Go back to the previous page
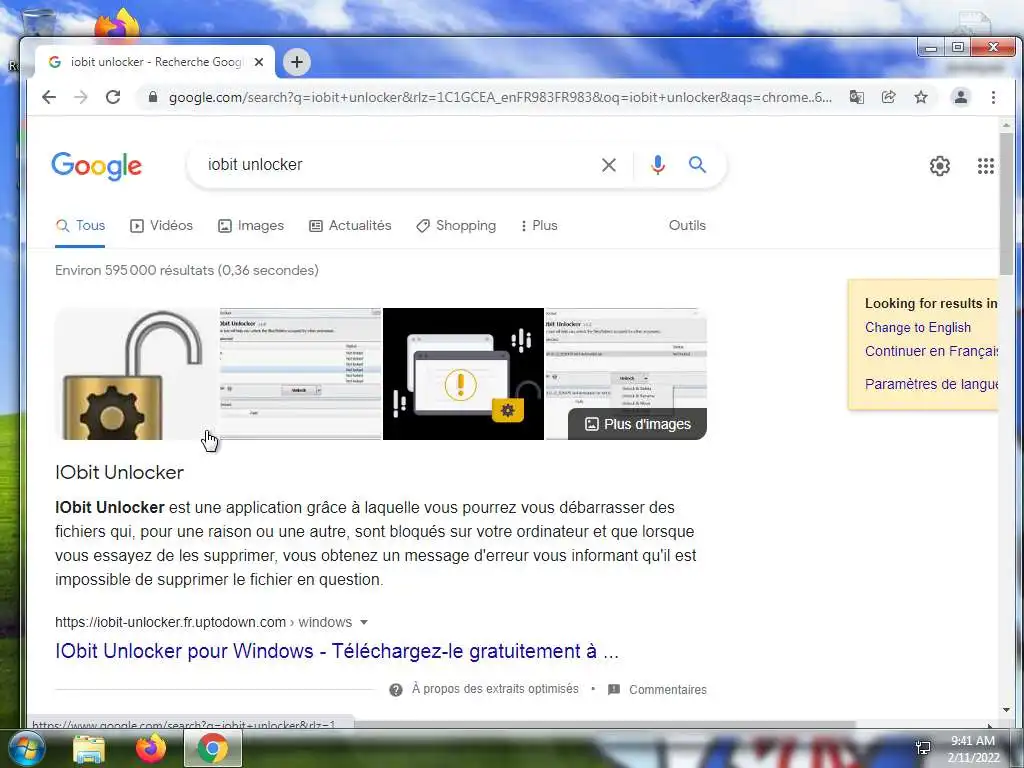The height and width of the screenshot is (768, 1024). (x=49, y=97)
